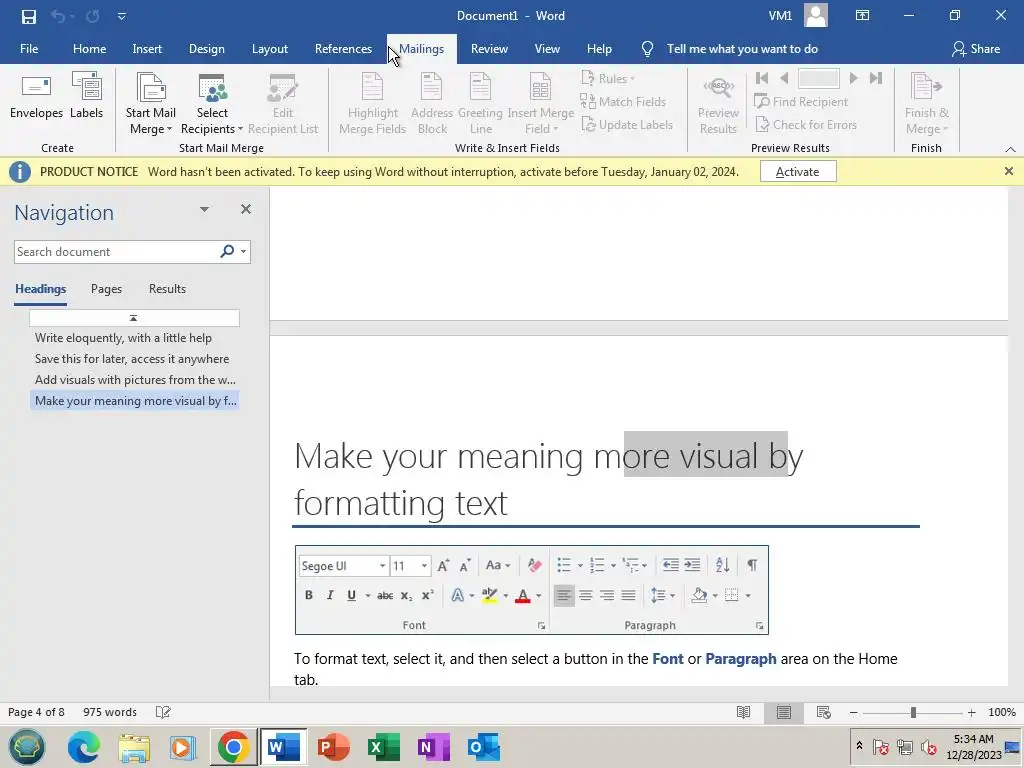1024x768 pixels.
Task: Click Match Fields
Action: [x=623, y=102]
